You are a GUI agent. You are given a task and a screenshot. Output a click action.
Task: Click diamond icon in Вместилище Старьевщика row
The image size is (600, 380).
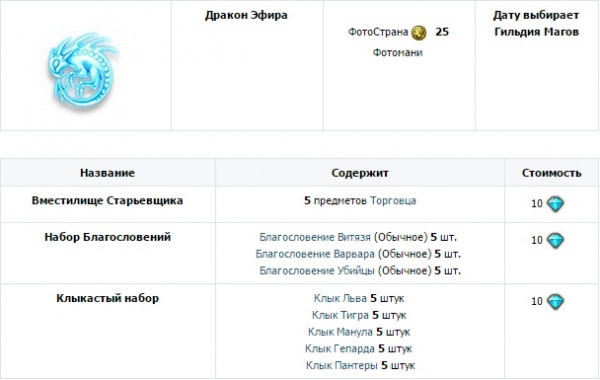click(555, 204)
